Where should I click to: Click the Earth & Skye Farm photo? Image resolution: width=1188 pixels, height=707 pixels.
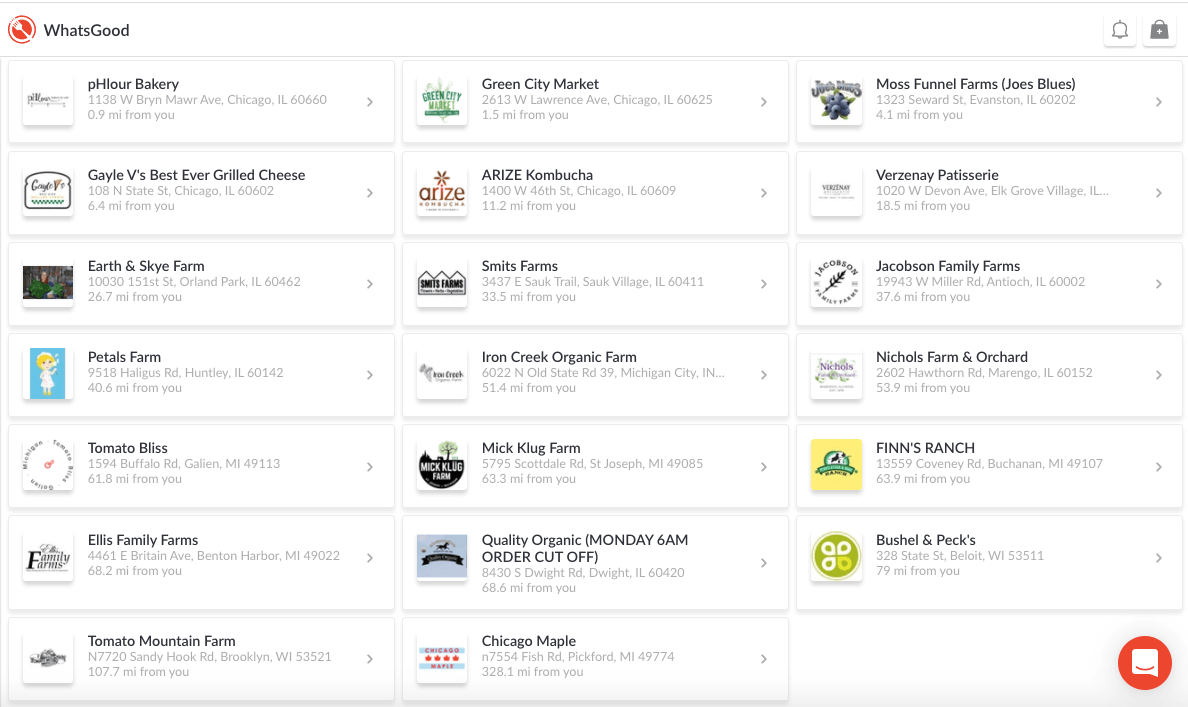48,282
